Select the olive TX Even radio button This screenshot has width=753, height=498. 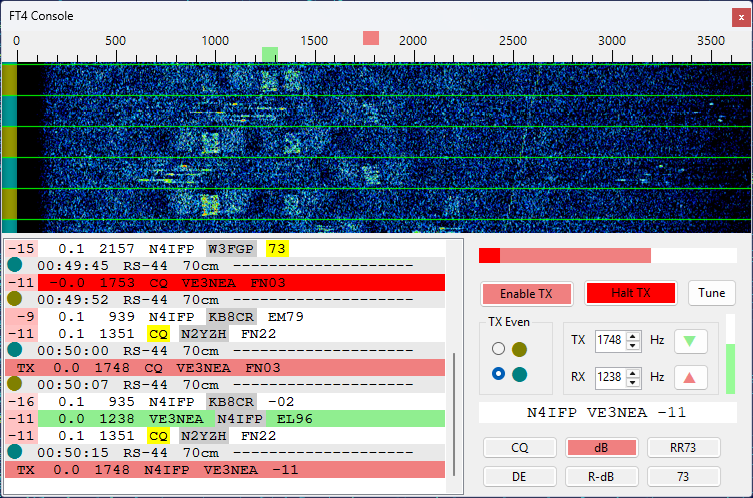pos(499,349)
